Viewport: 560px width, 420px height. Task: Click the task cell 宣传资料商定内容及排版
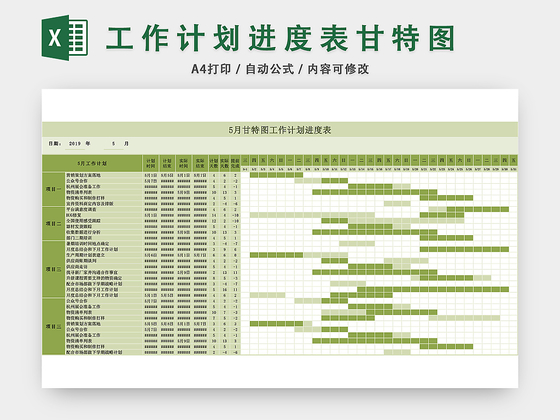[104, 204]
